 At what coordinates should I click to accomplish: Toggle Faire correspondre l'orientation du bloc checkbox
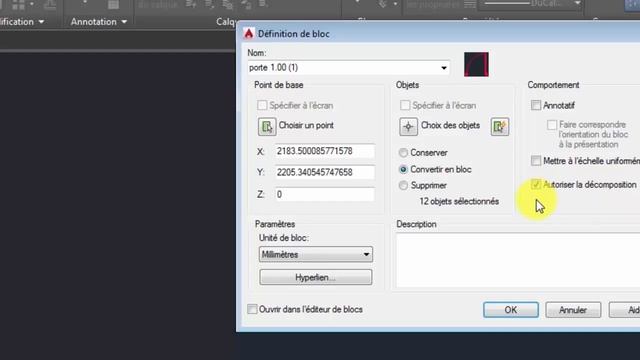click(x=552, y=124)
